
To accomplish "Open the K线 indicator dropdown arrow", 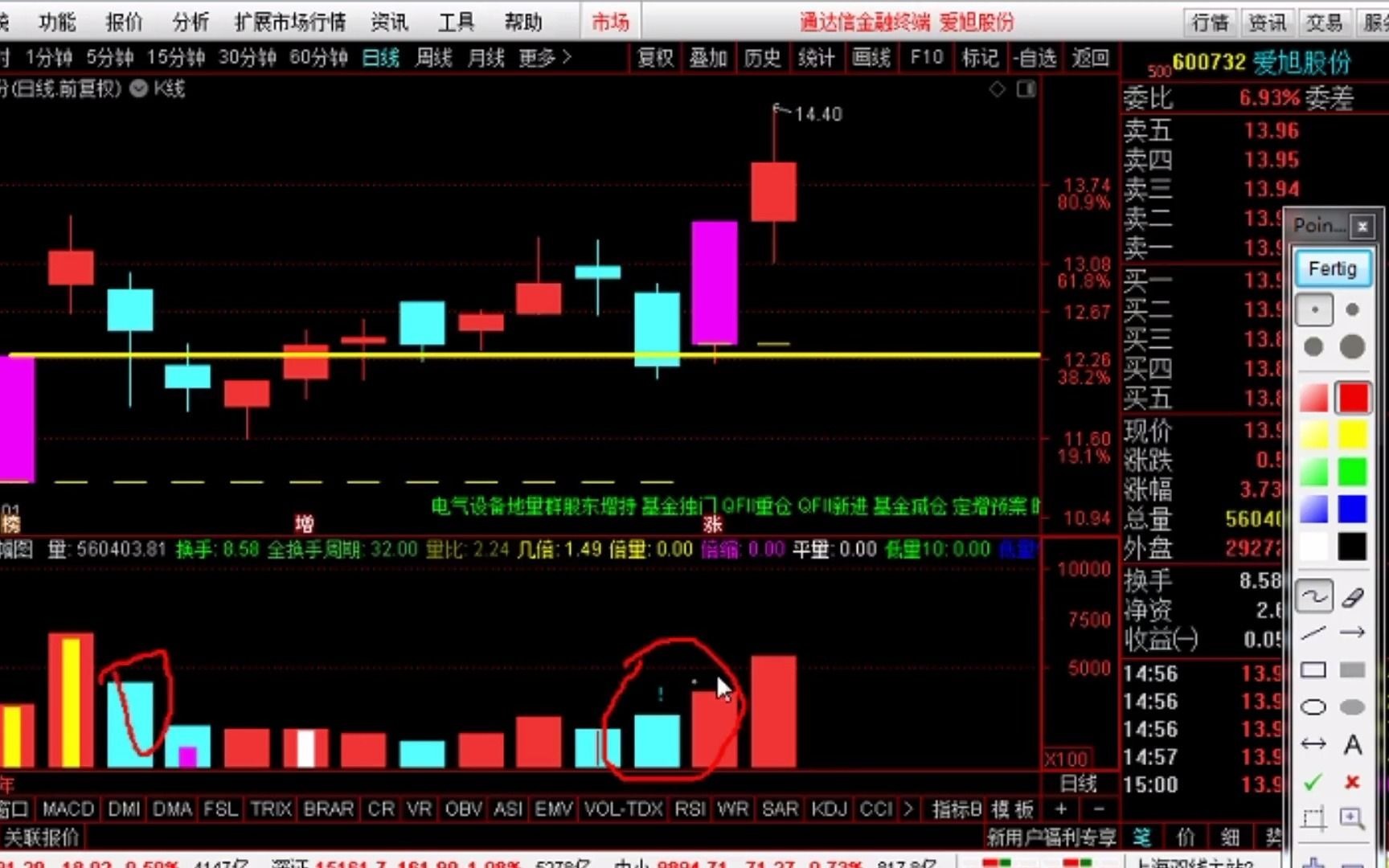I will pyautogui.click(x=138, y=88).
